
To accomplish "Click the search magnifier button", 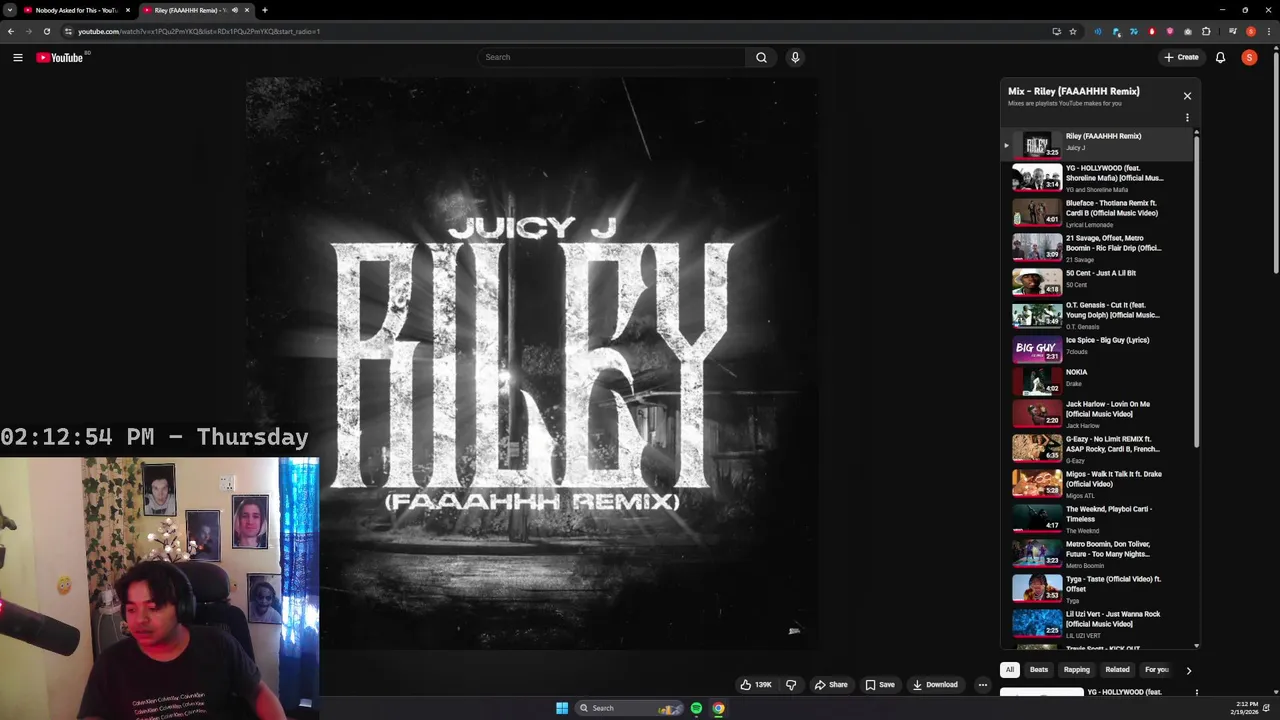I will tap(761, 57).
